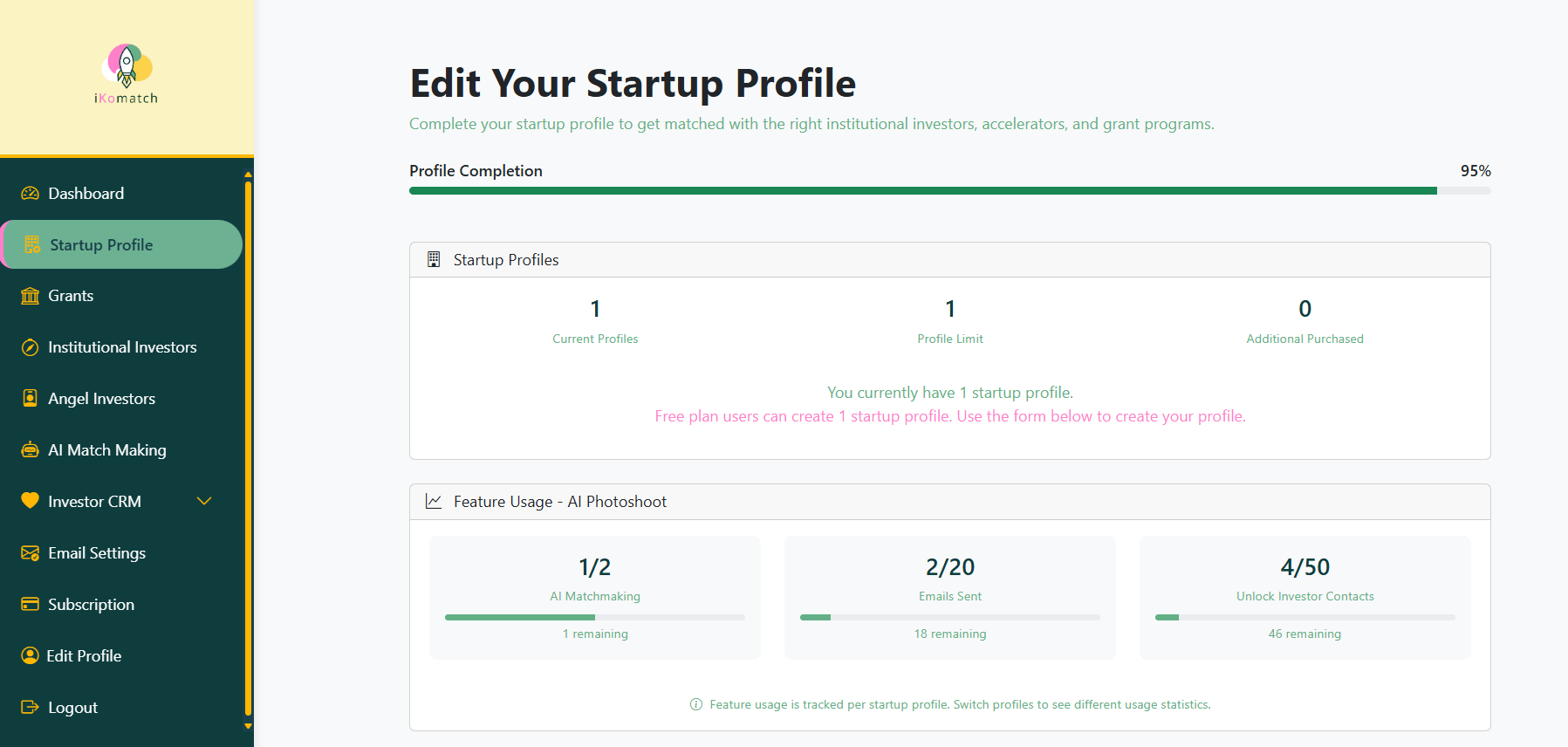Open the Startup Profile menu item
This screenshot has width=1568, height=747.
pos(122,244)
